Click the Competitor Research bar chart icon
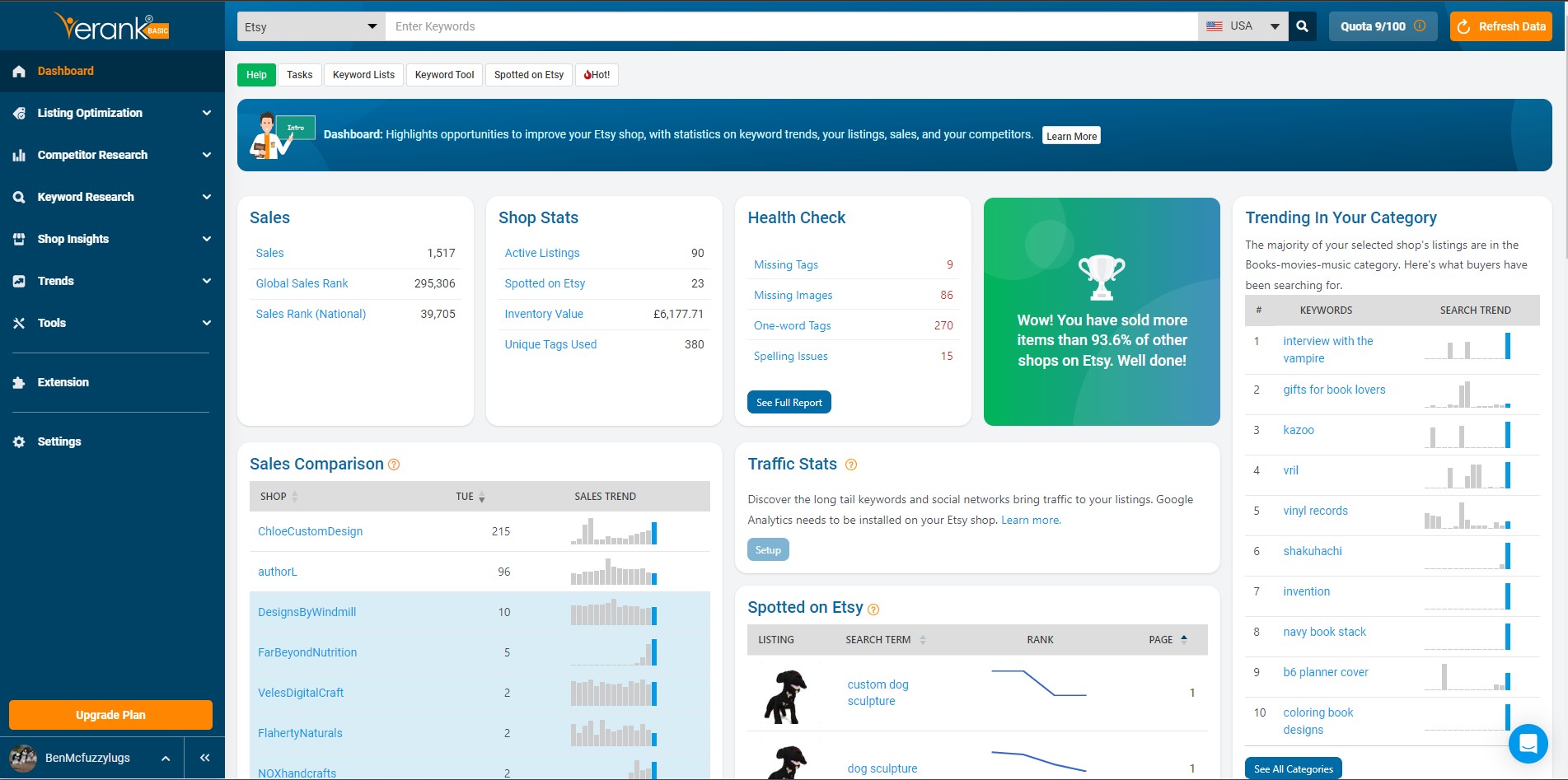 [x=19, y=156]
